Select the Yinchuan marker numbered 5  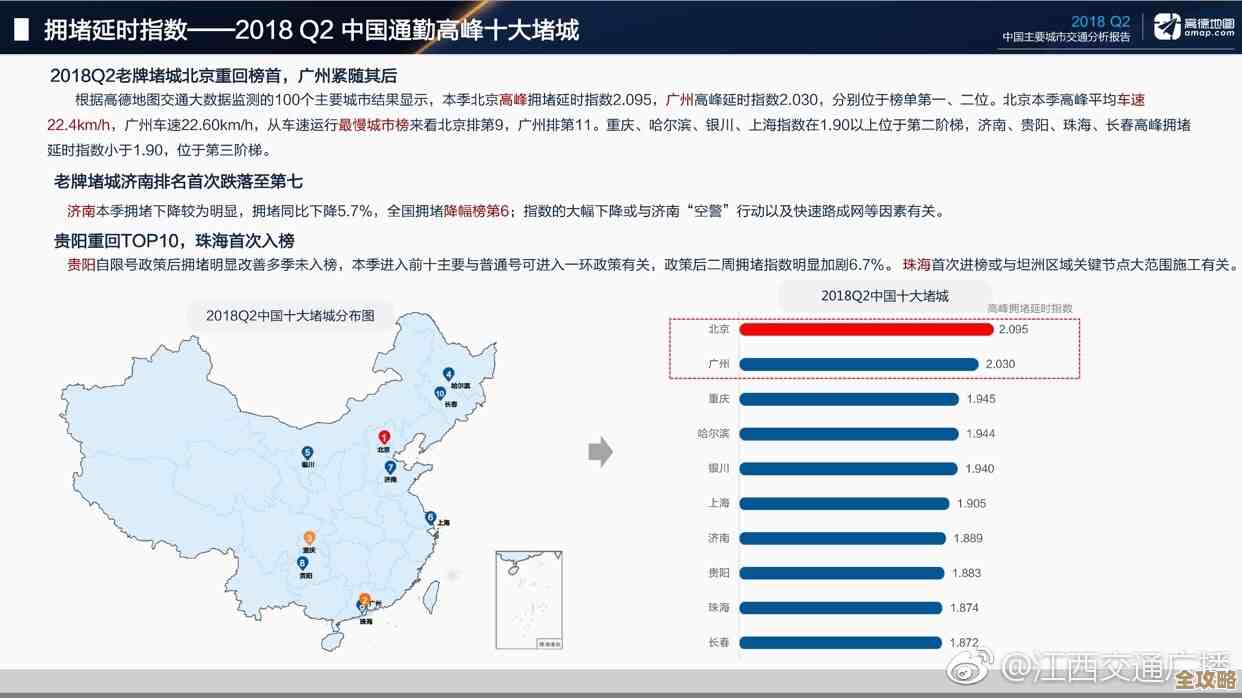(307, 452)
